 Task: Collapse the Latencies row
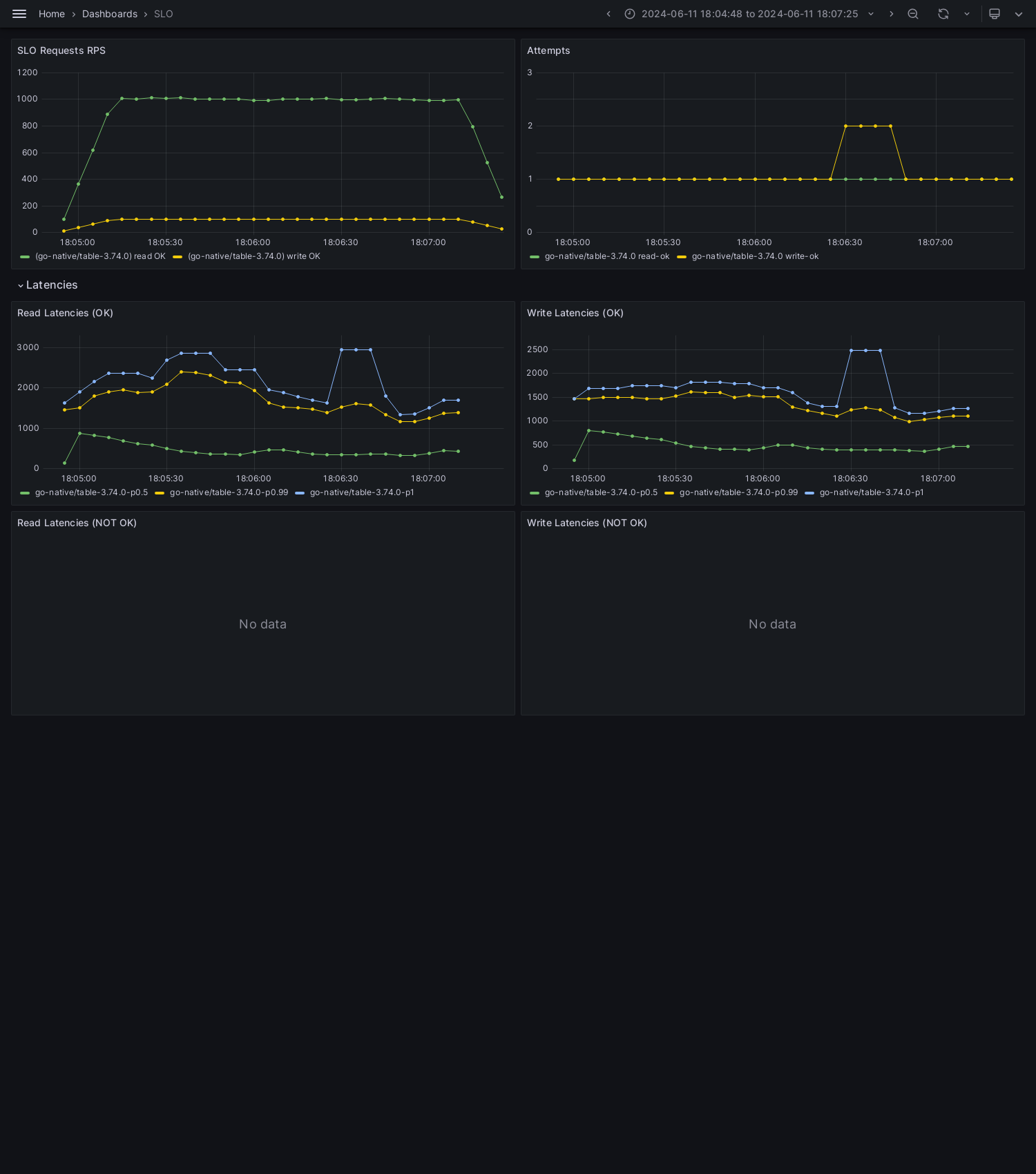[48, 285]
